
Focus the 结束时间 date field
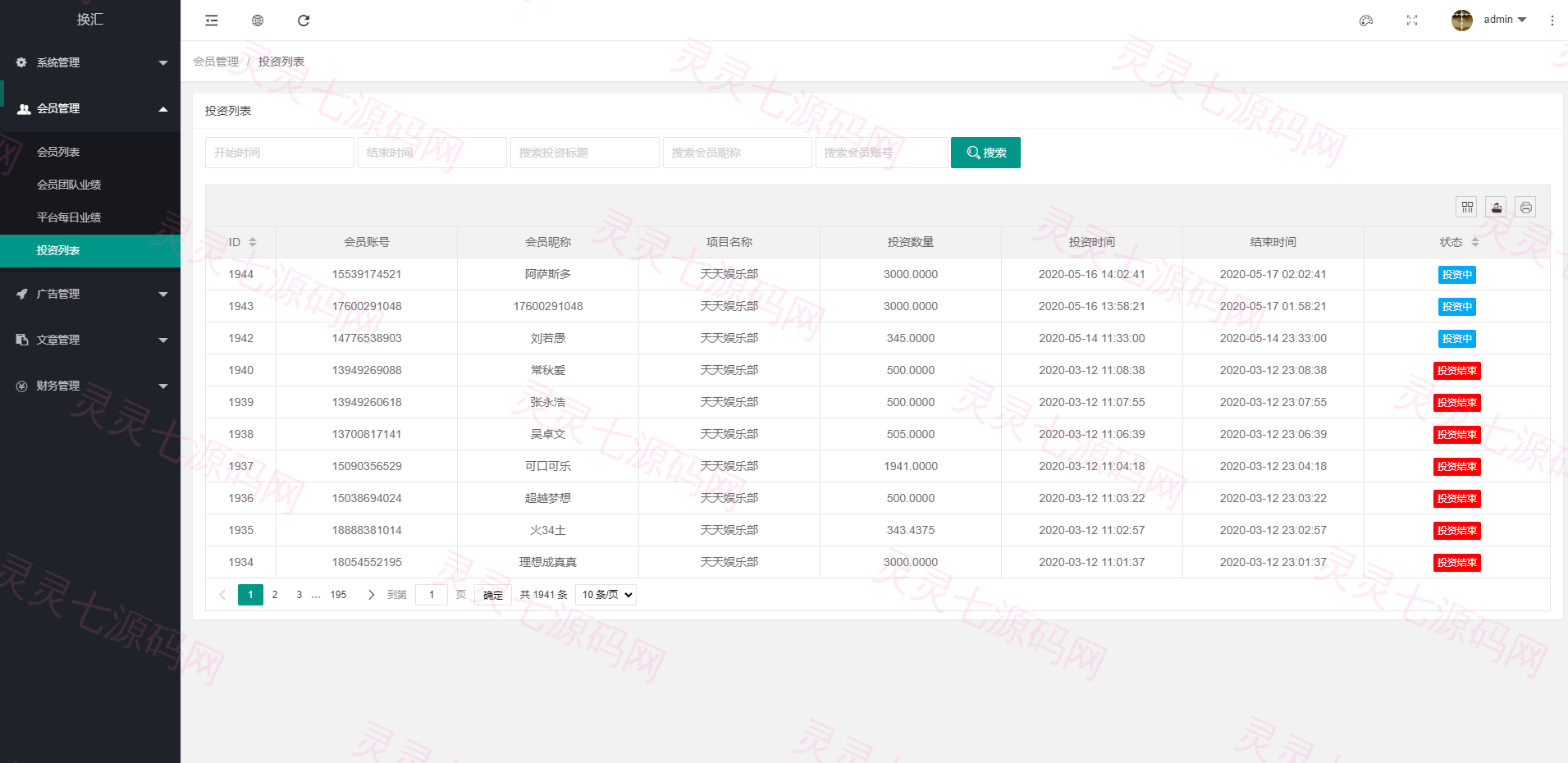432,153
